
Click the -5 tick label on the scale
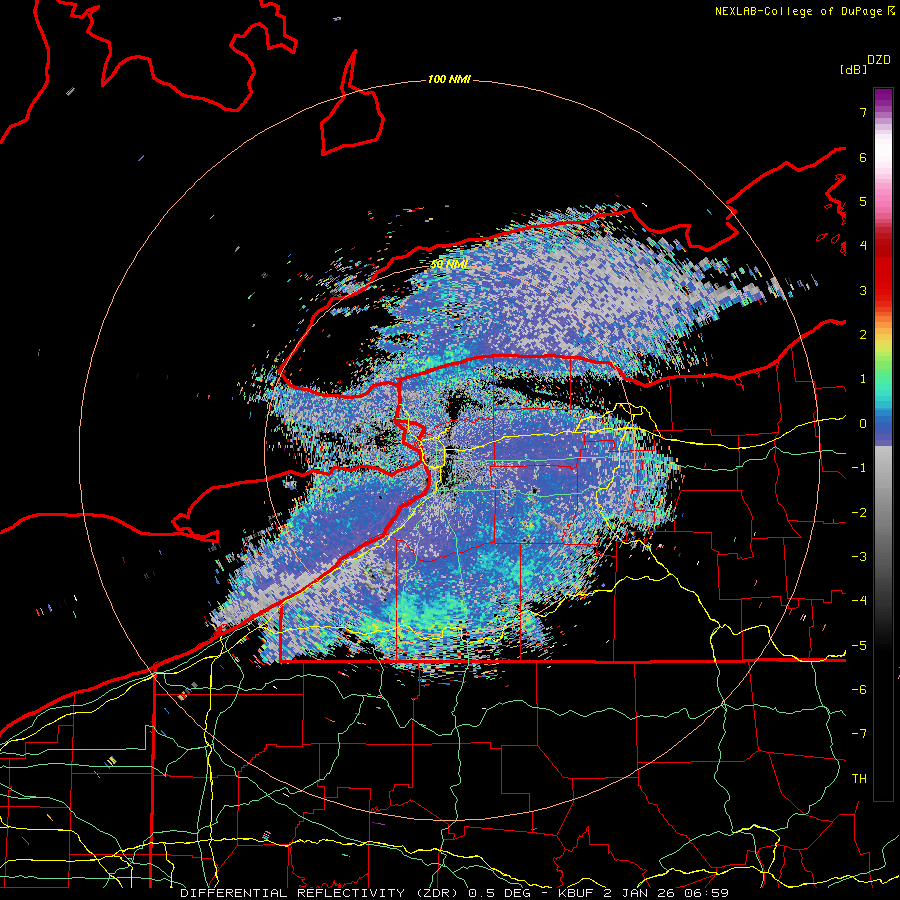coord(859,646)
